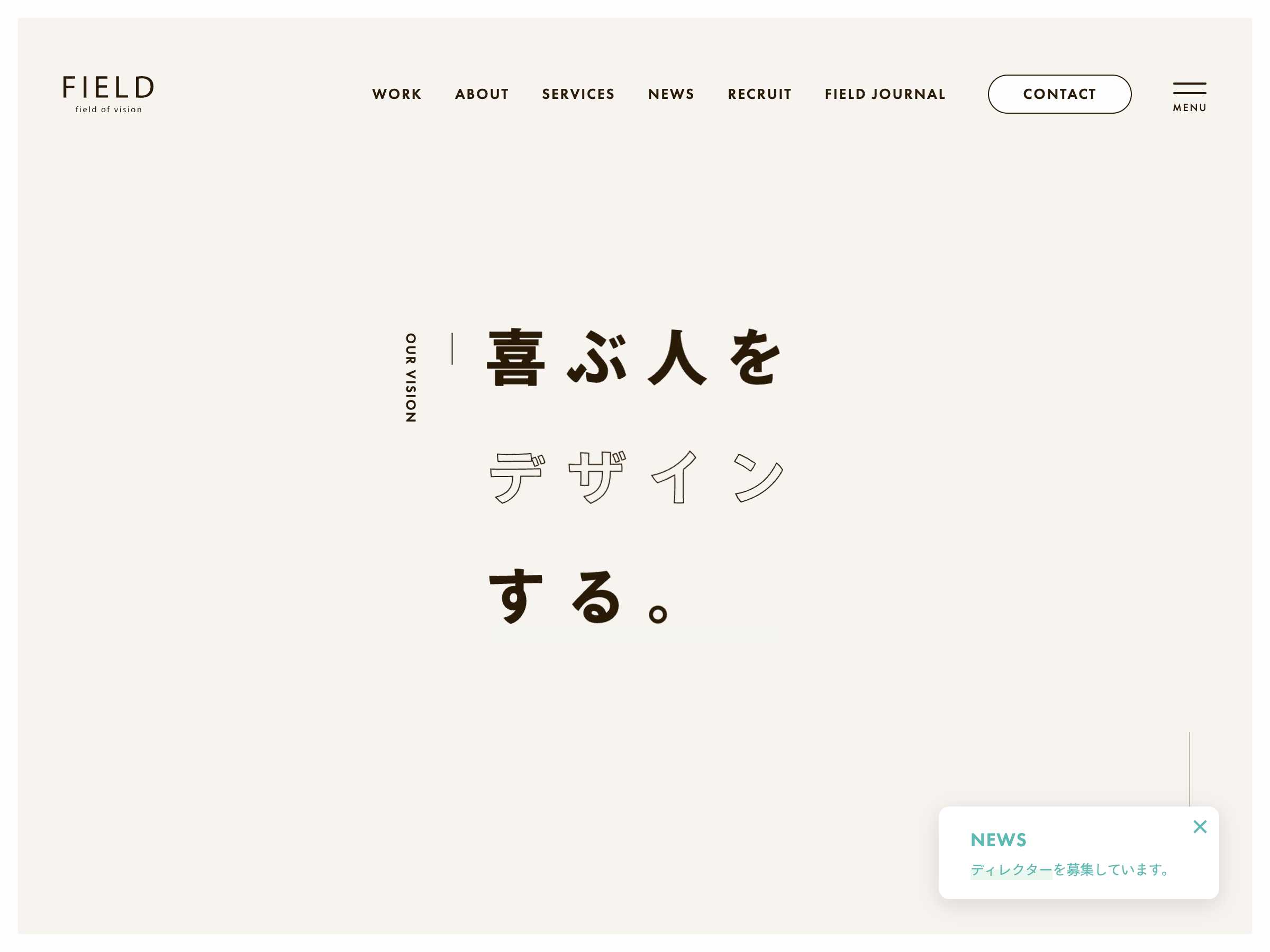Open the WORK navigation item

396,93
